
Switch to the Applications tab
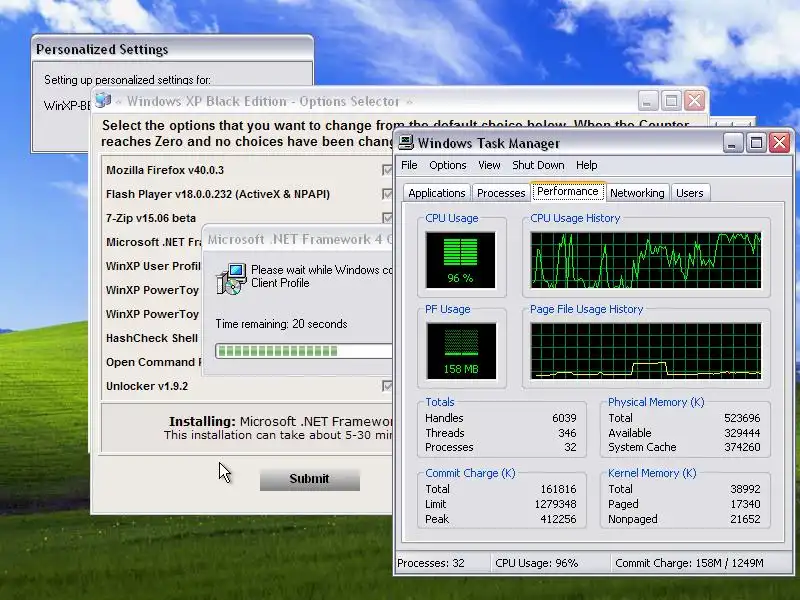pyautogui.click(x=437, y=193)
